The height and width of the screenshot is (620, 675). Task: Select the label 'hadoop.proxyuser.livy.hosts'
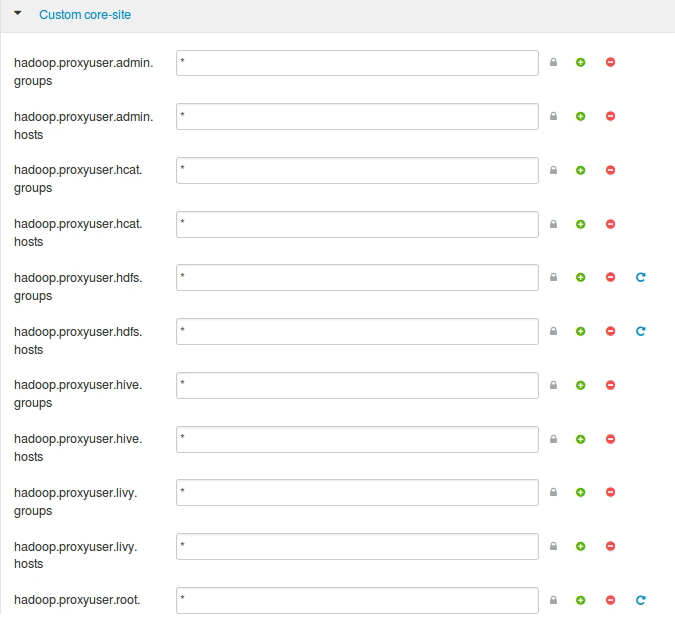tap(76, 555)
